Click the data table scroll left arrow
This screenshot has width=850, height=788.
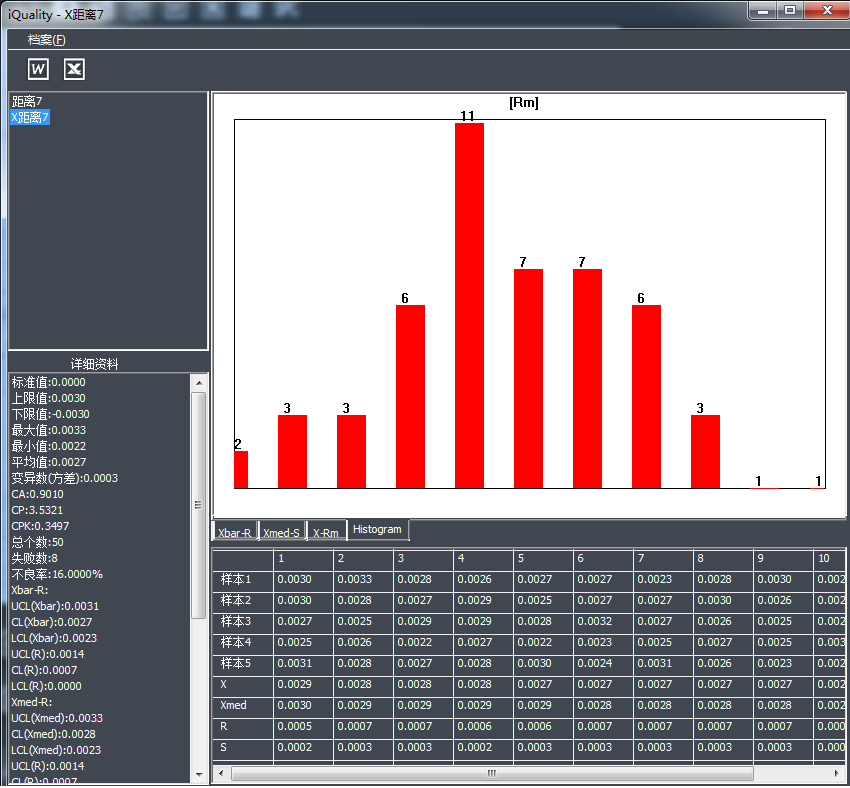pos(220,773)
